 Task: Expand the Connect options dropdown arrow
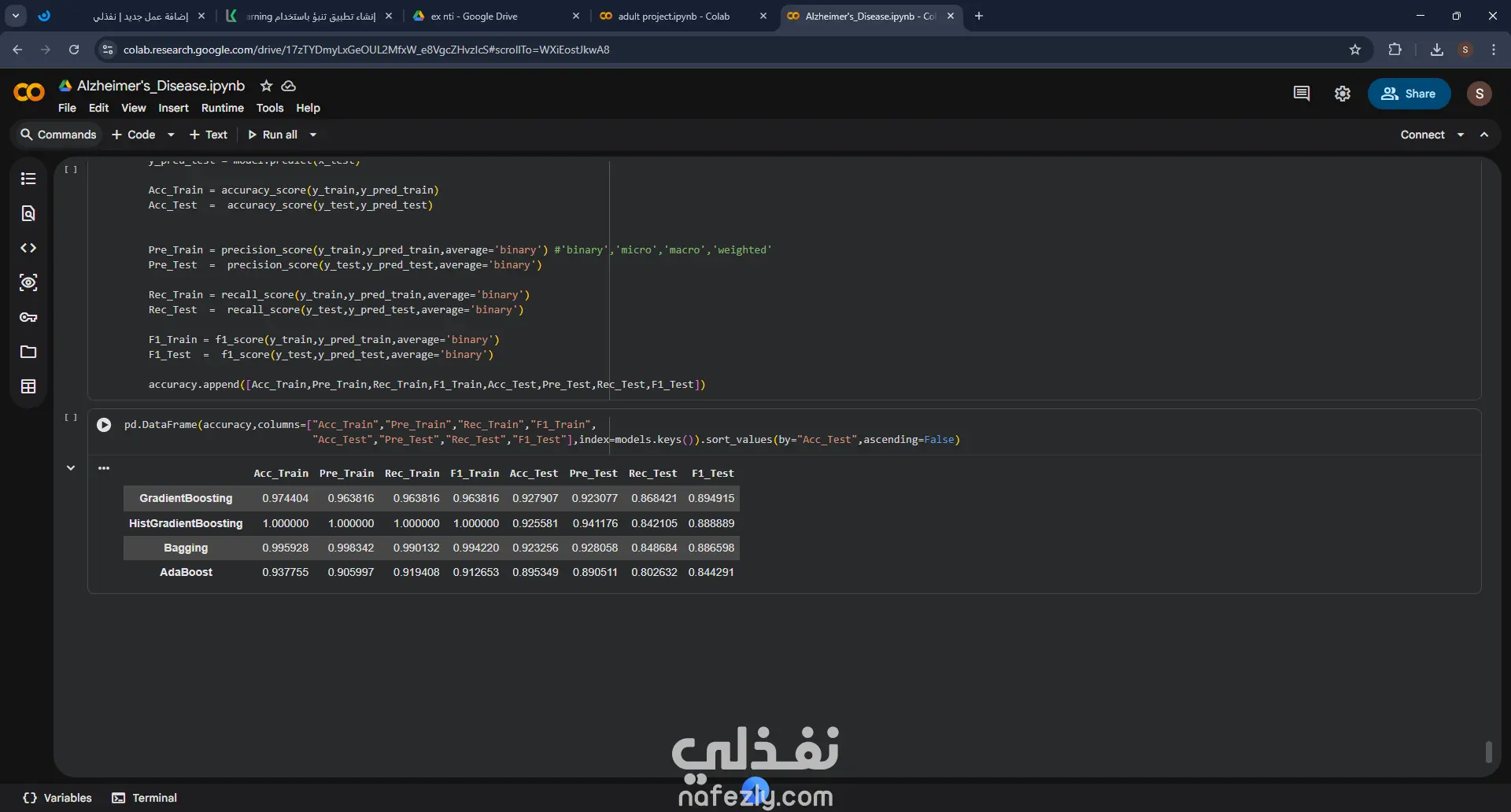pos(1461,135)
